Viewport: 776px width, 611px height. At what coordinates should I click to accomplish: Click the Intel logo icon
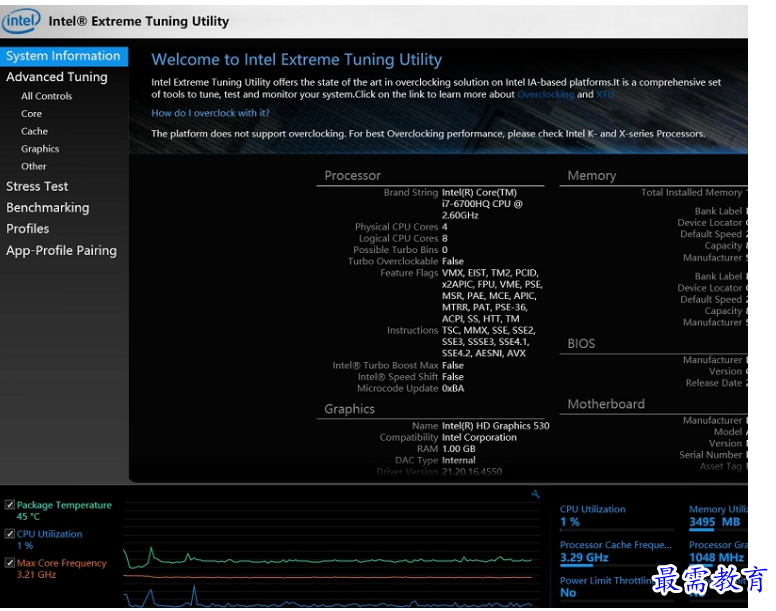(x=21, y=22)
